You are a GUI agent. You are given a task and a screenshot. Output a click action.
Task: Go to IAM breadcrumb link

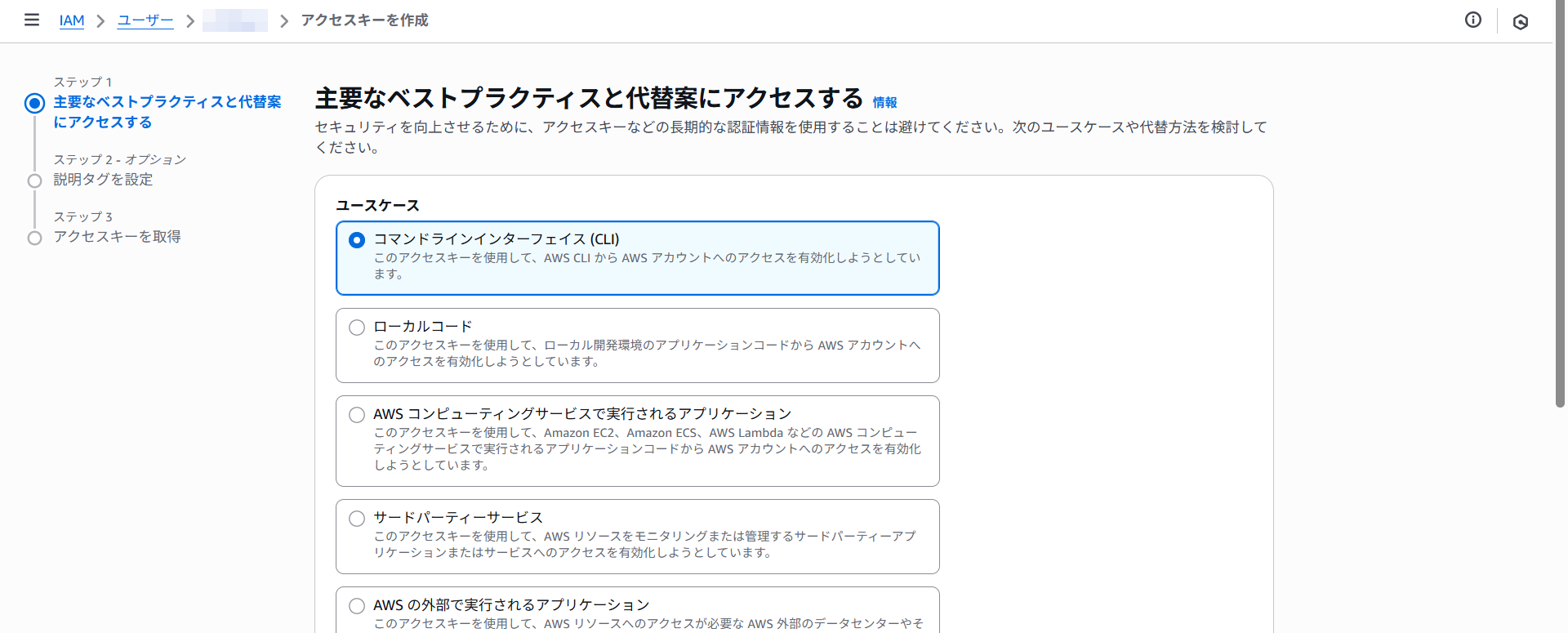(x=72, y=20)
